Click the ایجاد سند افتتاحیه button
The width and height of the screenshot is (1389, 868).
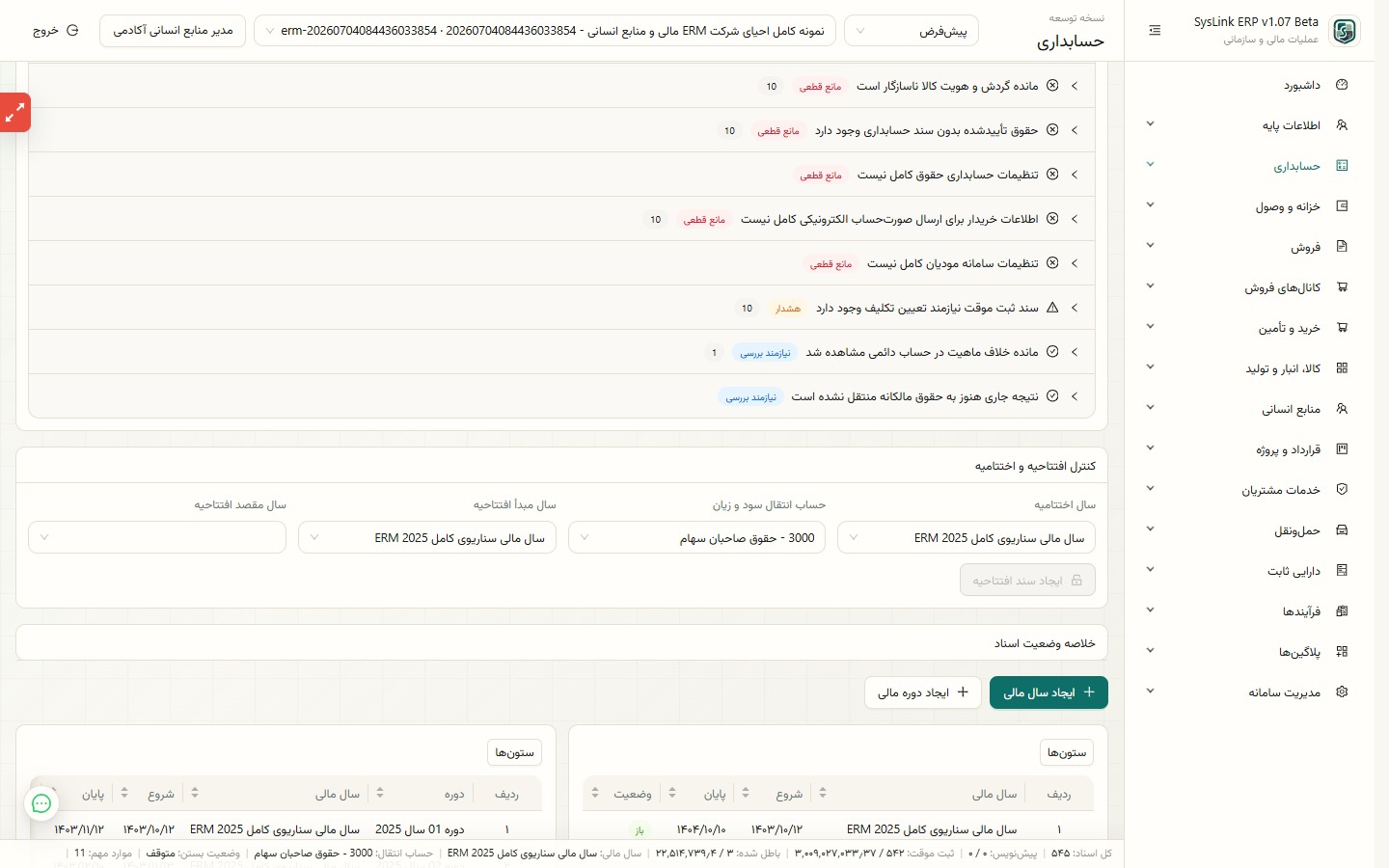(1027, 580)
